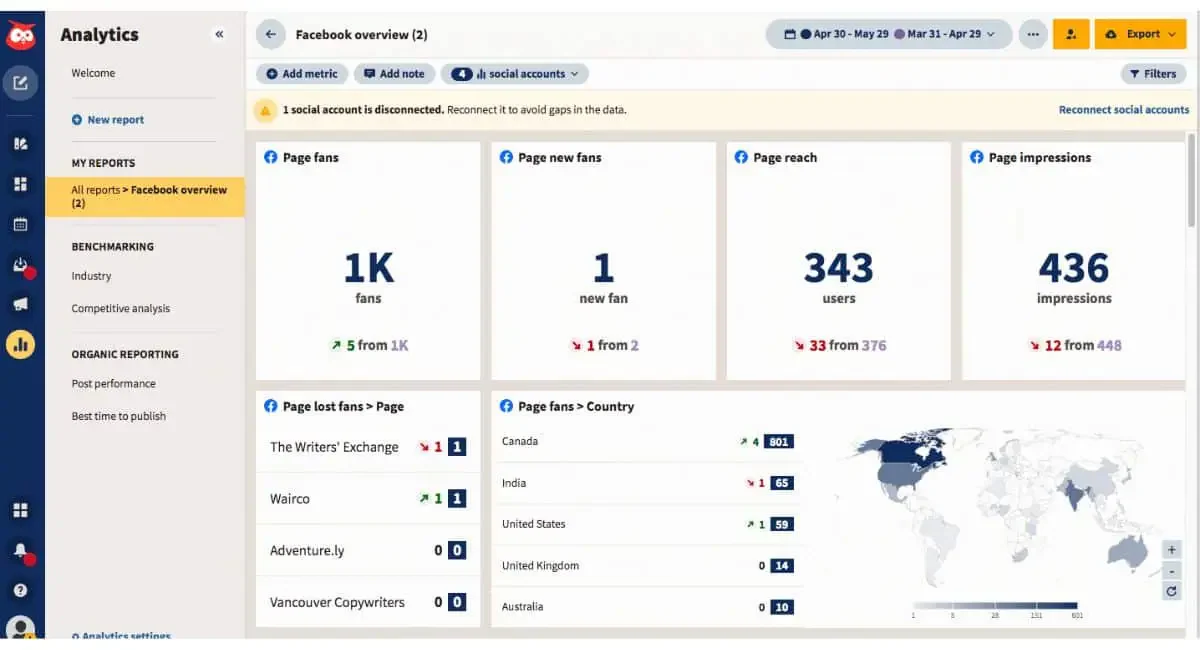Select Post performance in the sidebar
The height and width of the screenshot is (650, 1200).
(113, 384)
